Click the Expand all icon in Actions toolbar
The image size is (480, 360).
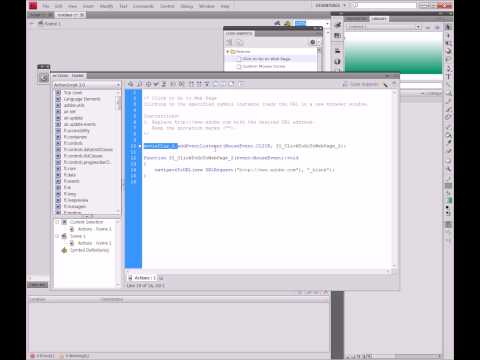[x=207, y=84]
